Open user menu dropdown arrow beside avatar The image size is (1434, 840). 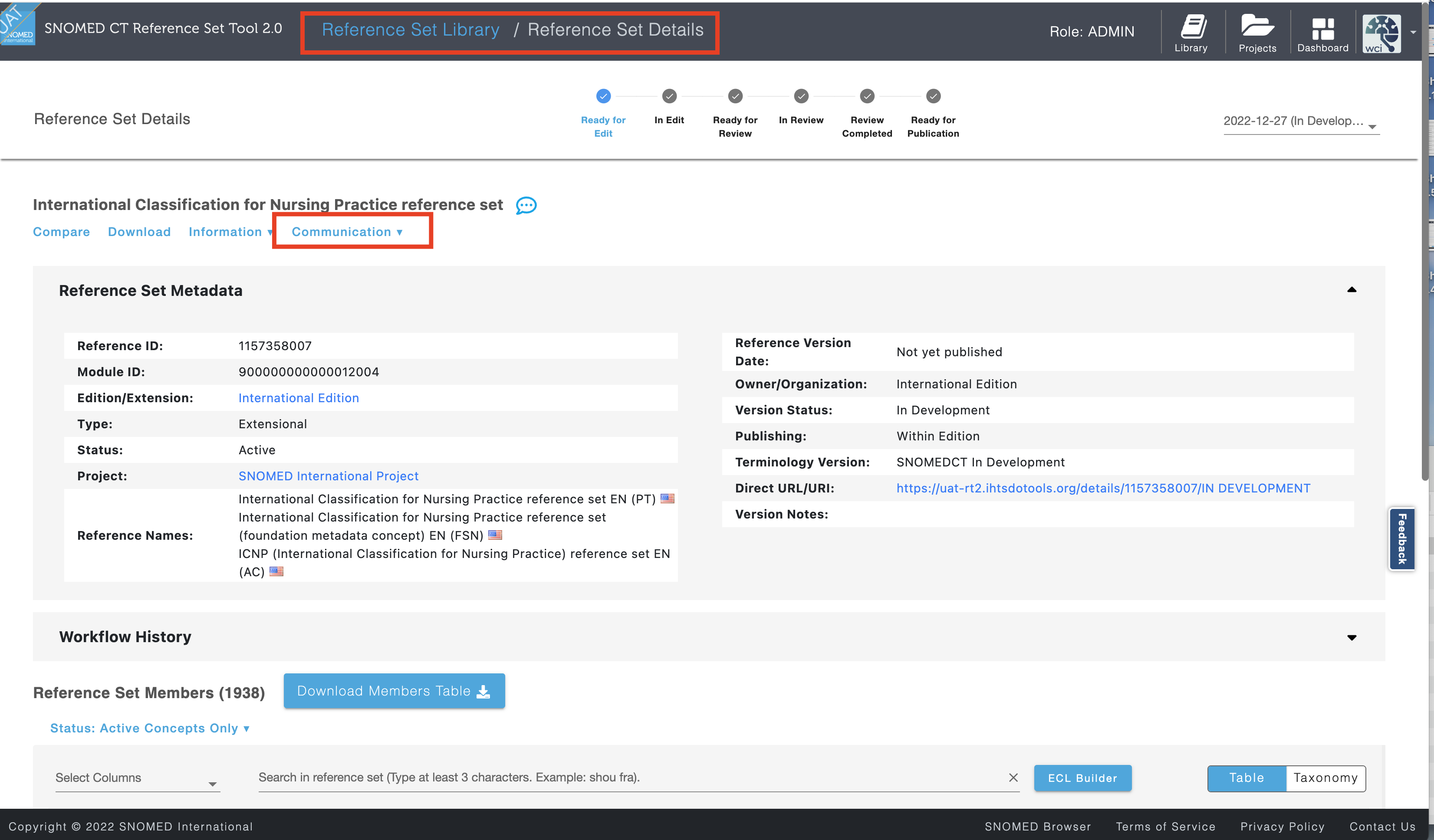coord(1414,33)
